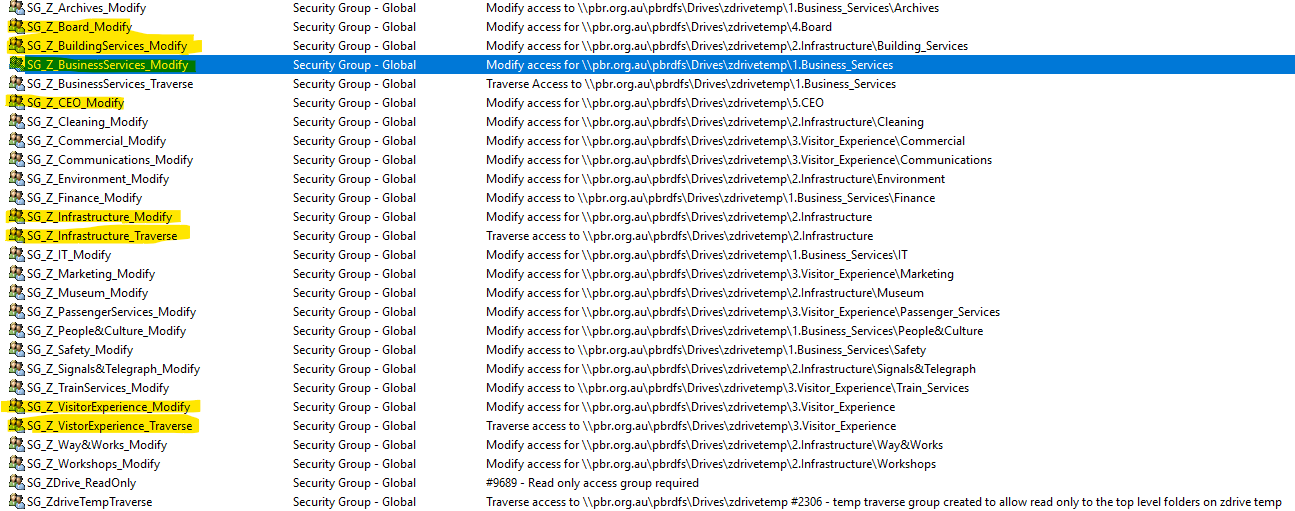1295x511 pixels.
Task: Click the SG_Z_Signals&Telegraph_Modify entry
Action: pyautogui.click(x=113, y=369)
